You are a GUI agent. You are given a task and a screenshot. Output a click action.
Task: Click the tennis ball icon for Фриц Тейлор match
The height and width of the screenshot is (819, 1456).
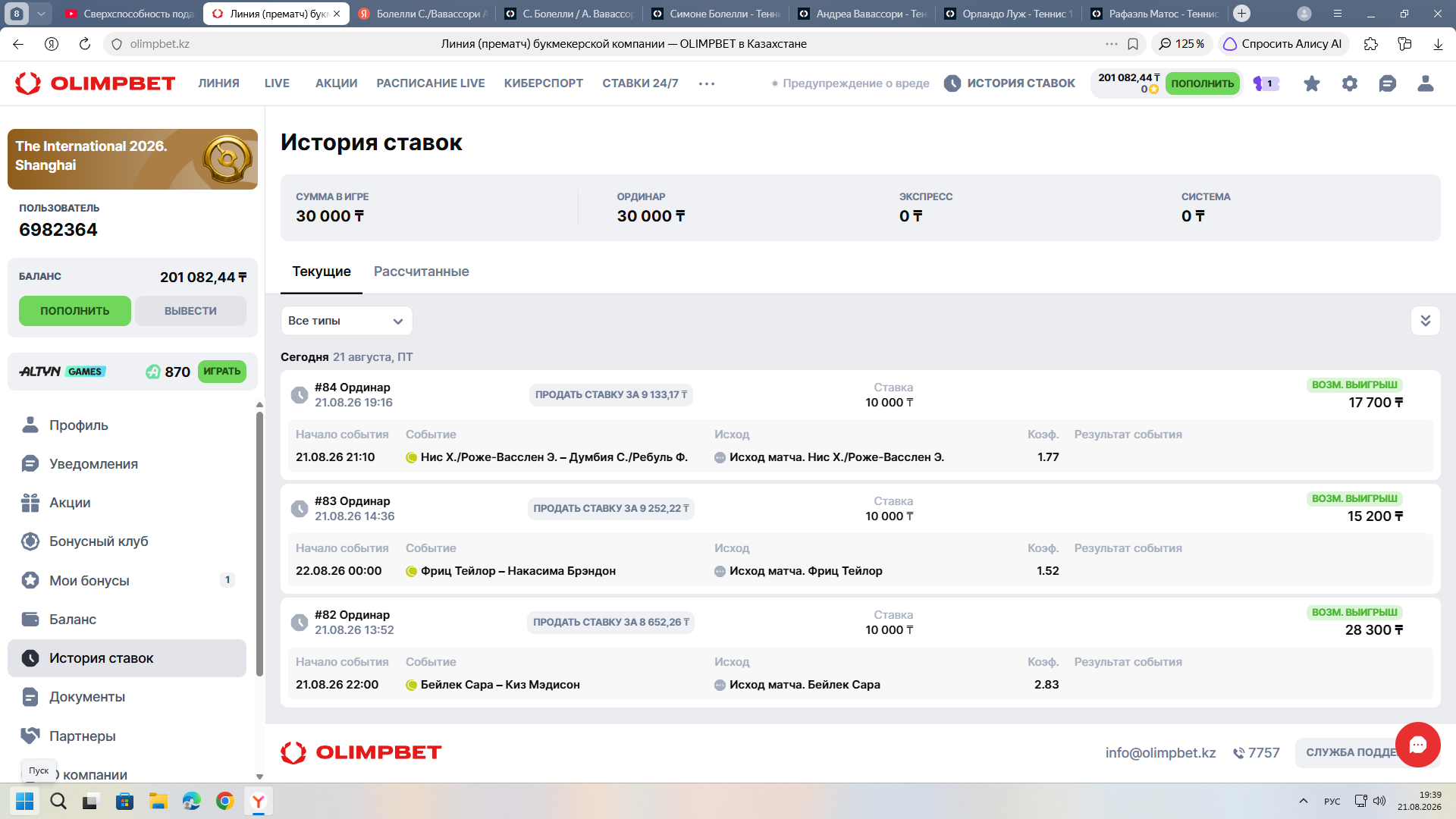coord(412,571)
